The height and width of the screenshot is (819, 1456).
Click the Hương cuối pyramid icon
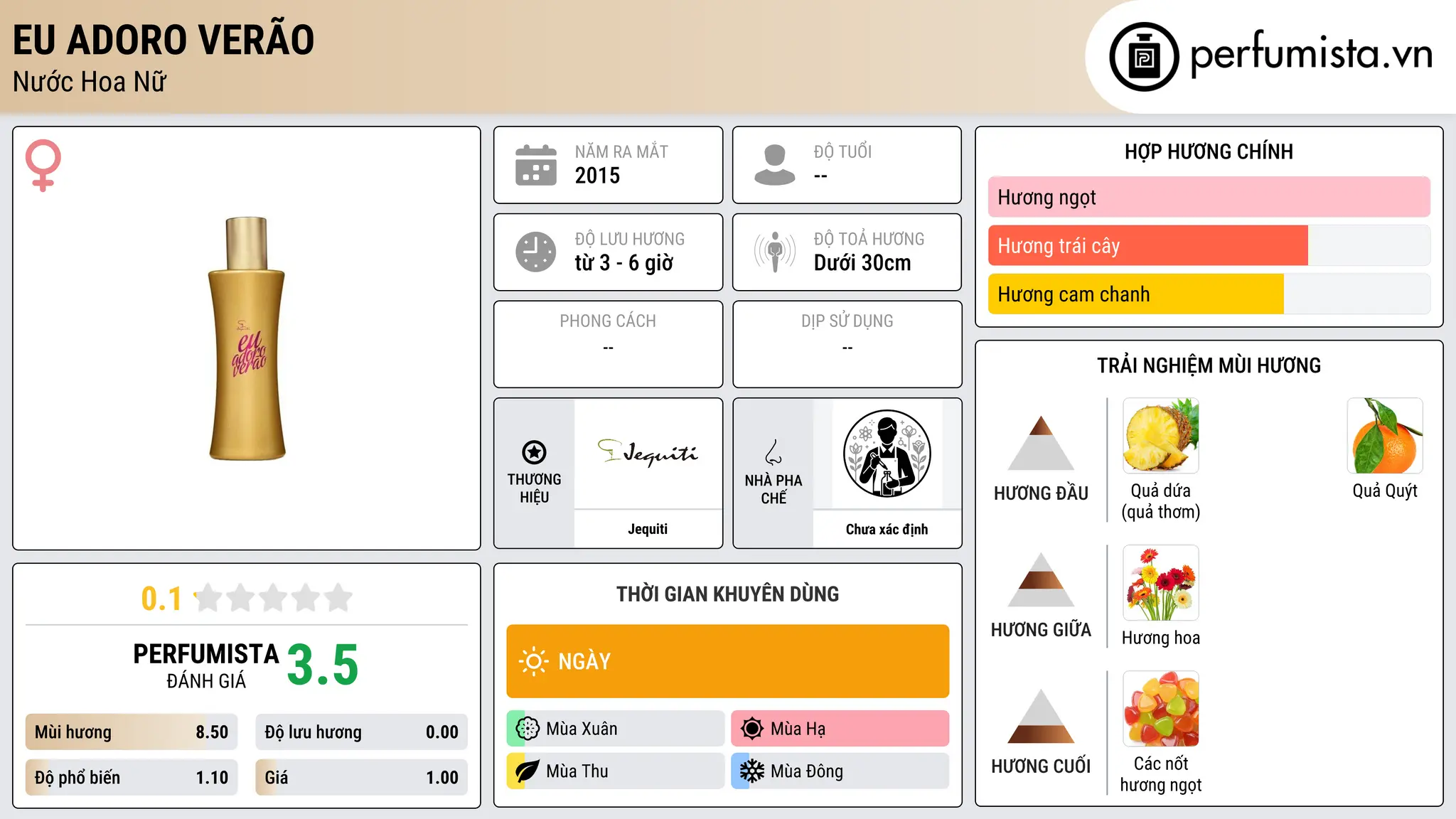coord(1041,716)
